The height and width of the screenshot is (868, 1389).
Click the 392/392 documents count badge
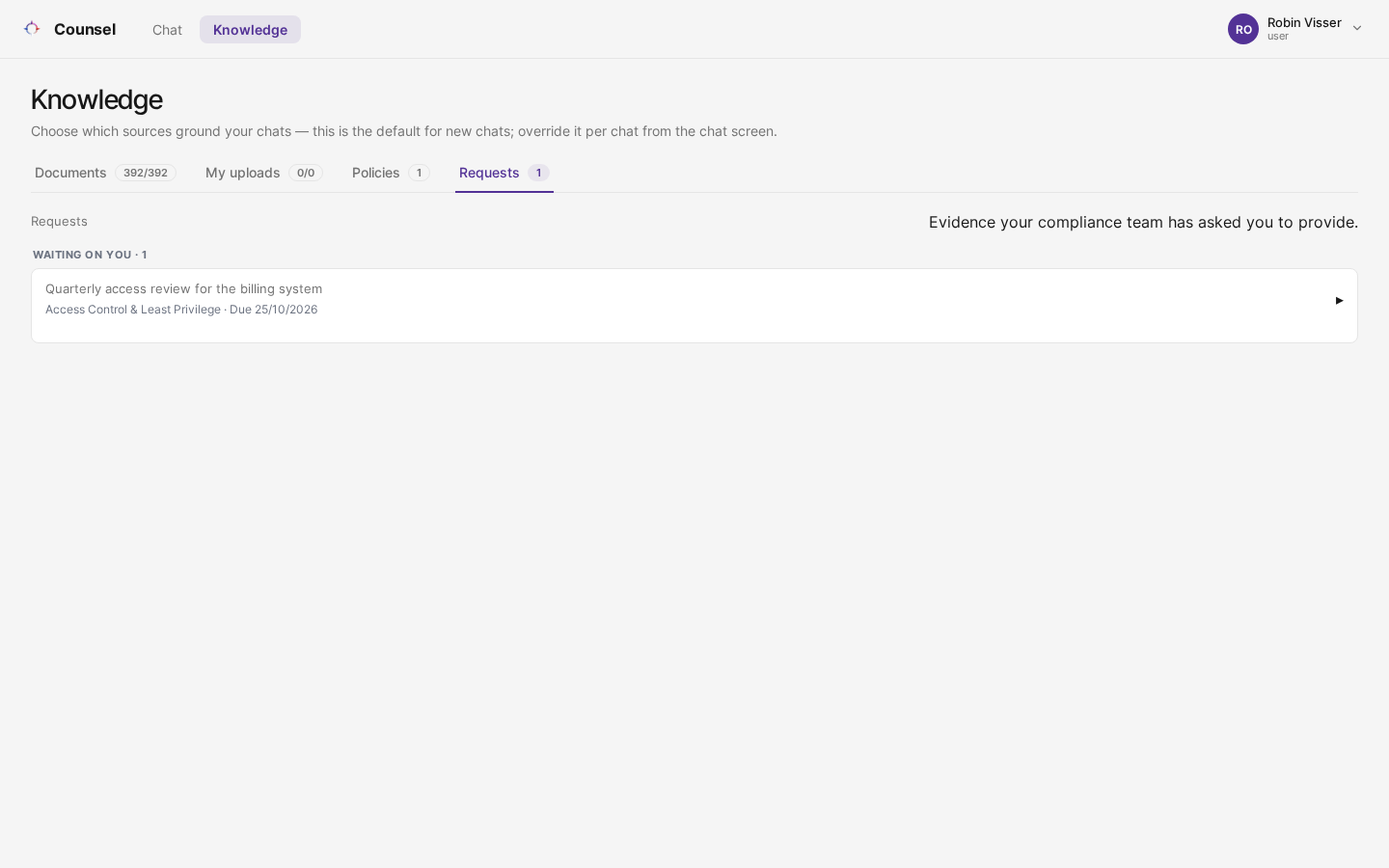[146, 173]
